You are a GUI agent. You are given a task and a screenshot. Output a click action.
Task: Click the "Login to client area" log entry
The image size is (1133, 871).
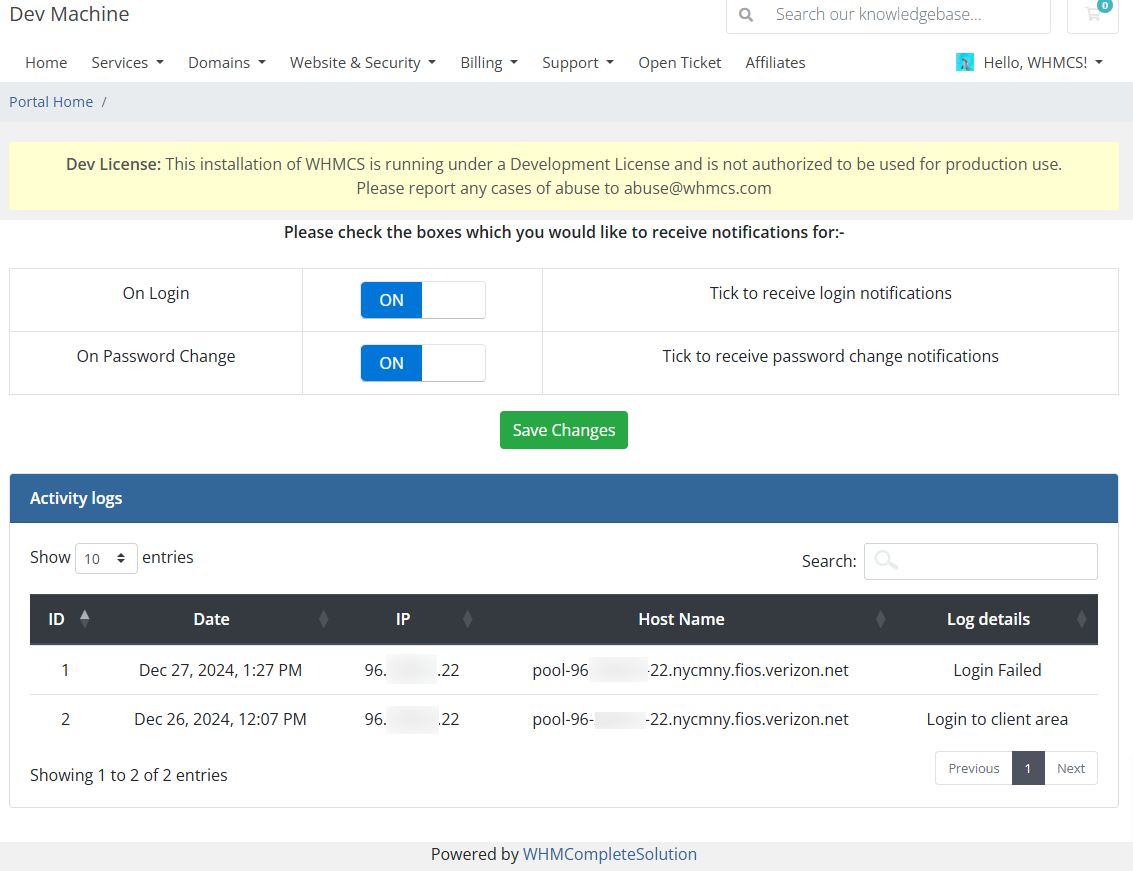coord(997,719)
